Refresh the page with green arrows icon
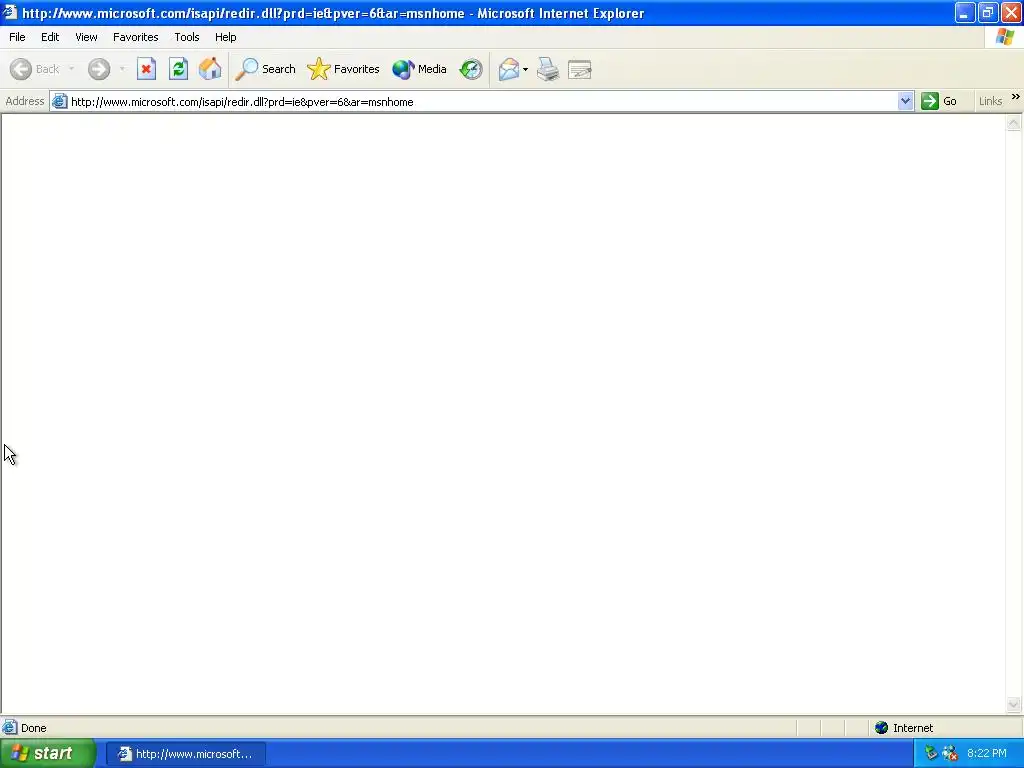 178,69
